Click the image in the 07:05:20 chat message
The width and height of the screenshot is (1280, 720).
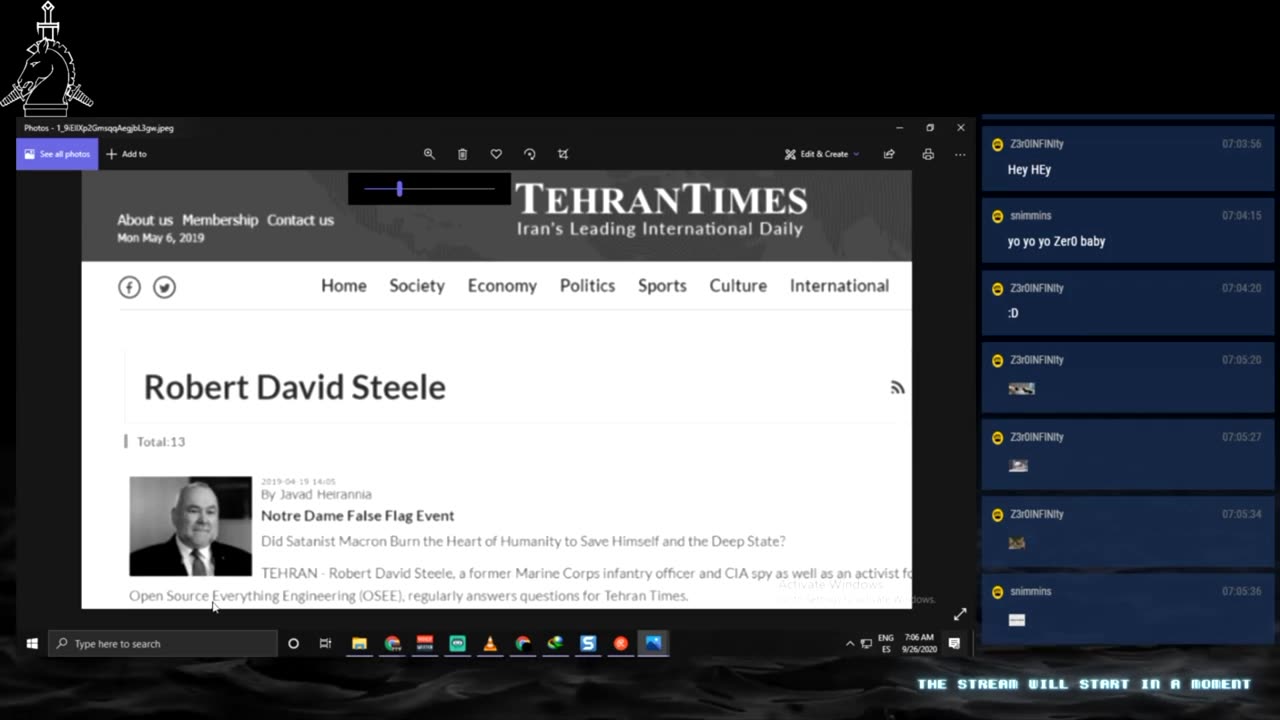[x=1021, y=389]
